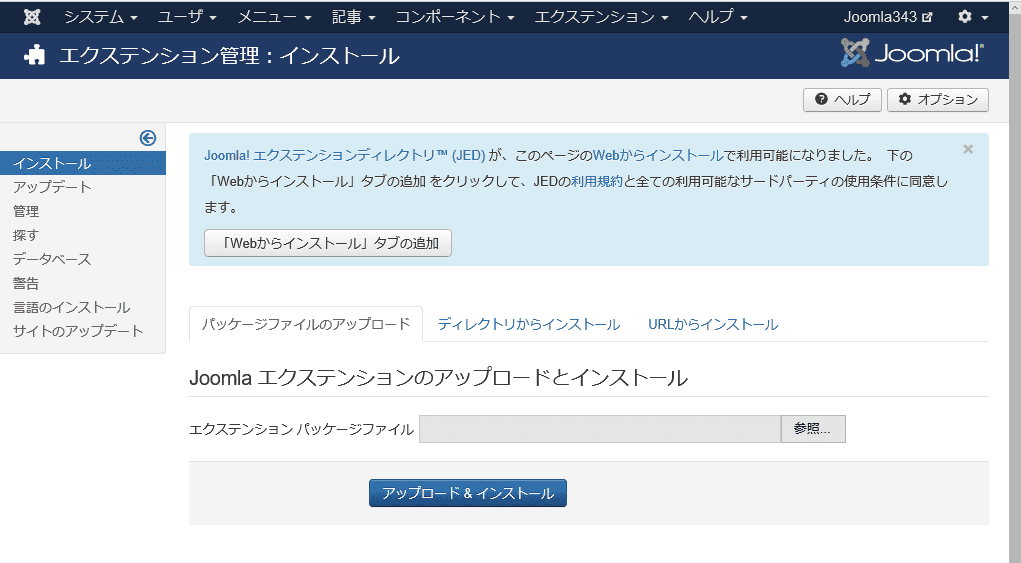Click the ヘルプ toolbar button
This screenshot has height=563, width=1021.
tap(842, 100)
